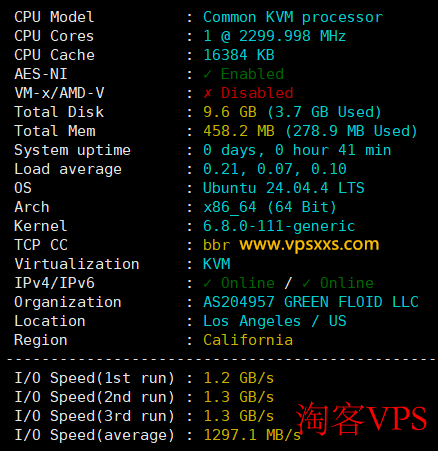Click the kernel version 6.8.0-111-generic
Image resolution: width=438 pixels, height=451 pixels.
(x=279, y=226)
